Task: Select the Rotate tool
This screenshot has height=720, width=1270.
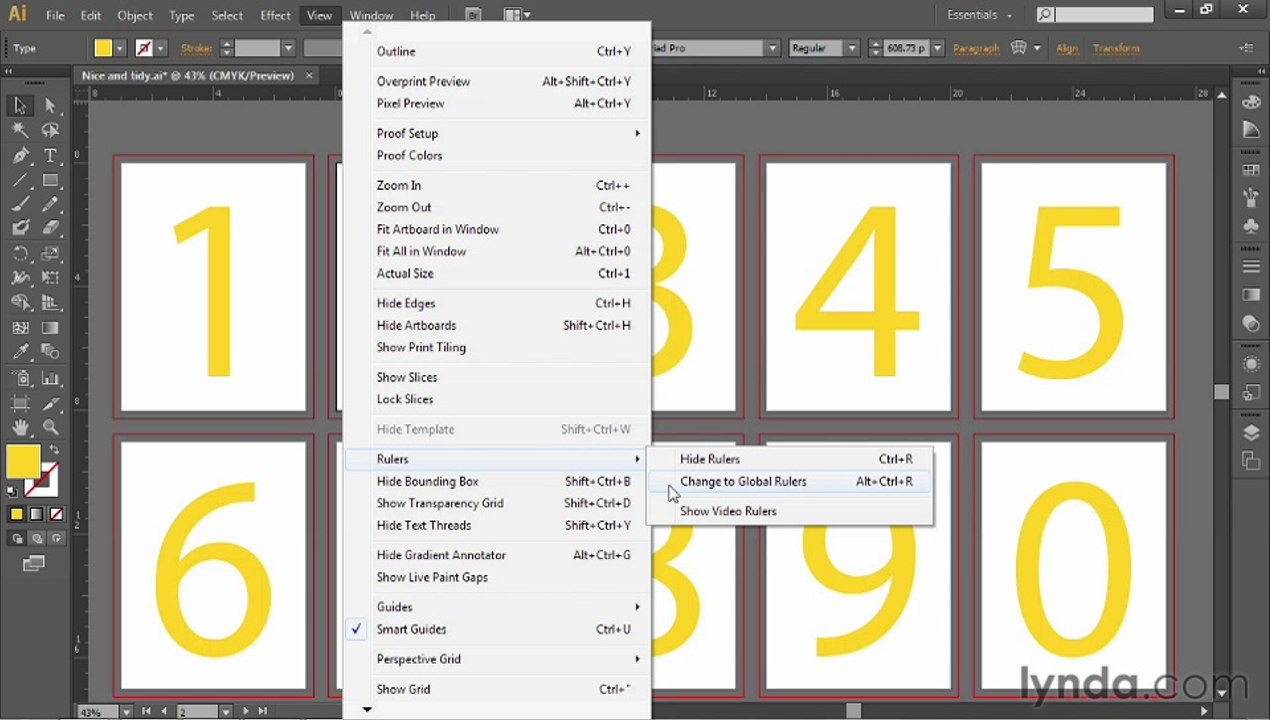Action: pos(20,254)
